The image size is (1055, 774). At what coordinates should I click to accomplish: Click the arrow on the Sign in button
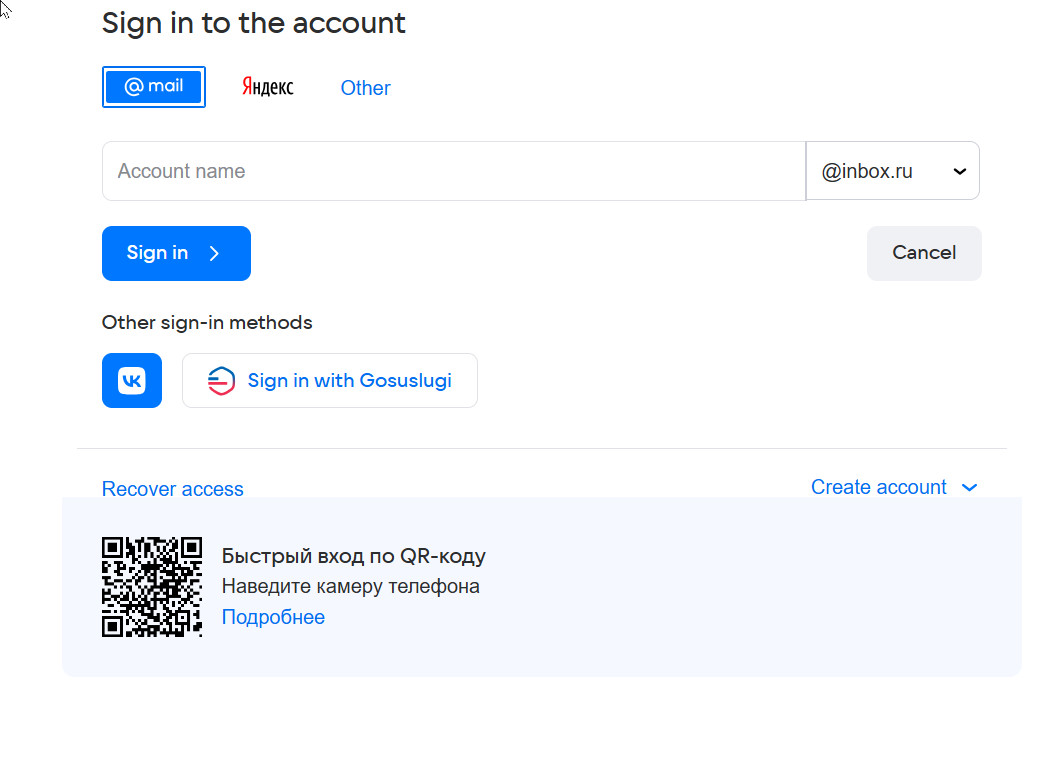point(214,254)
